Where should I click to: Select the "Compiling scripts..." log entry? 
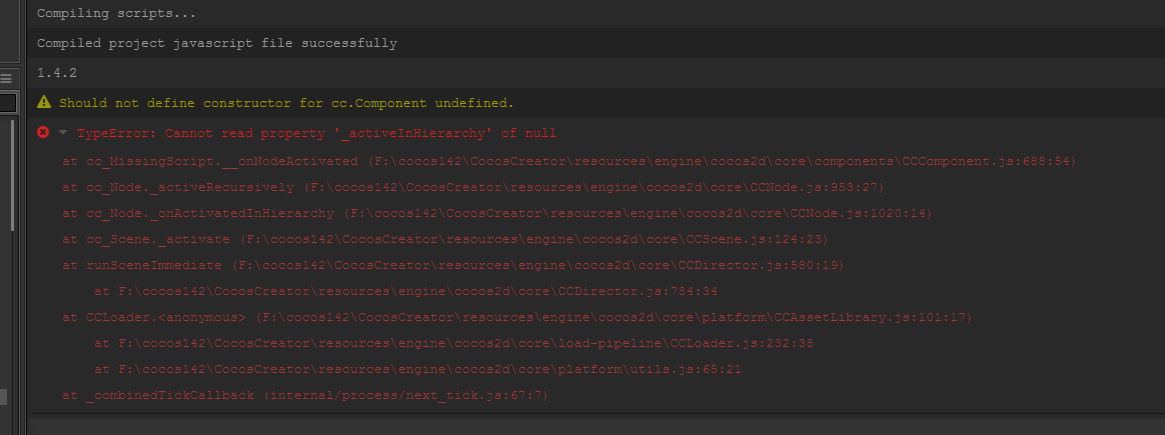pyautogui.click(x=116, y=14)
